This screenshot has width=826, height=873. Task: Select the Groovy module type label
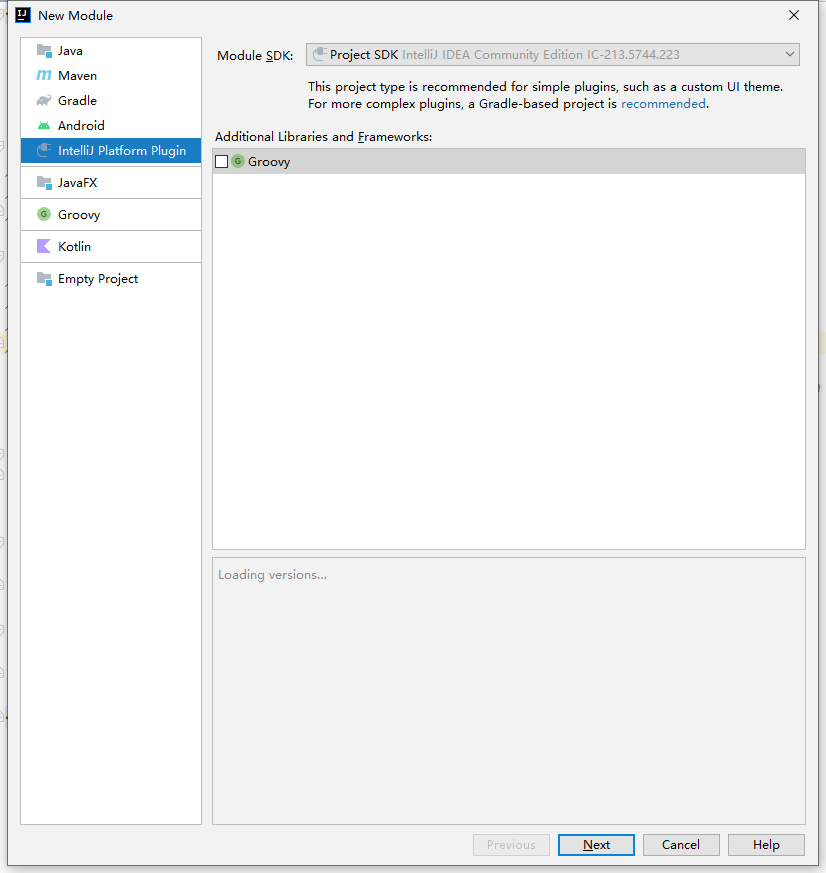coord(79,215)
